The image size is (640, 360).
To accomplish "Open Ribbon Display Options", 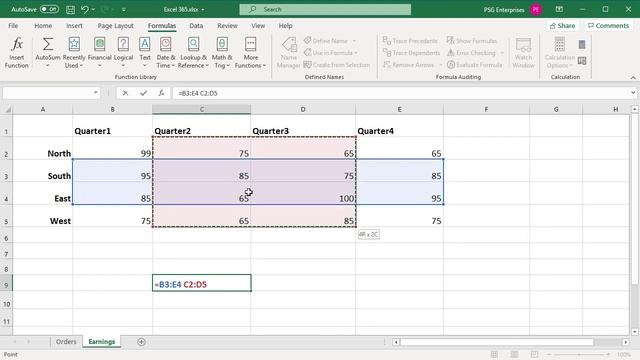I will [x=559, y=9].
